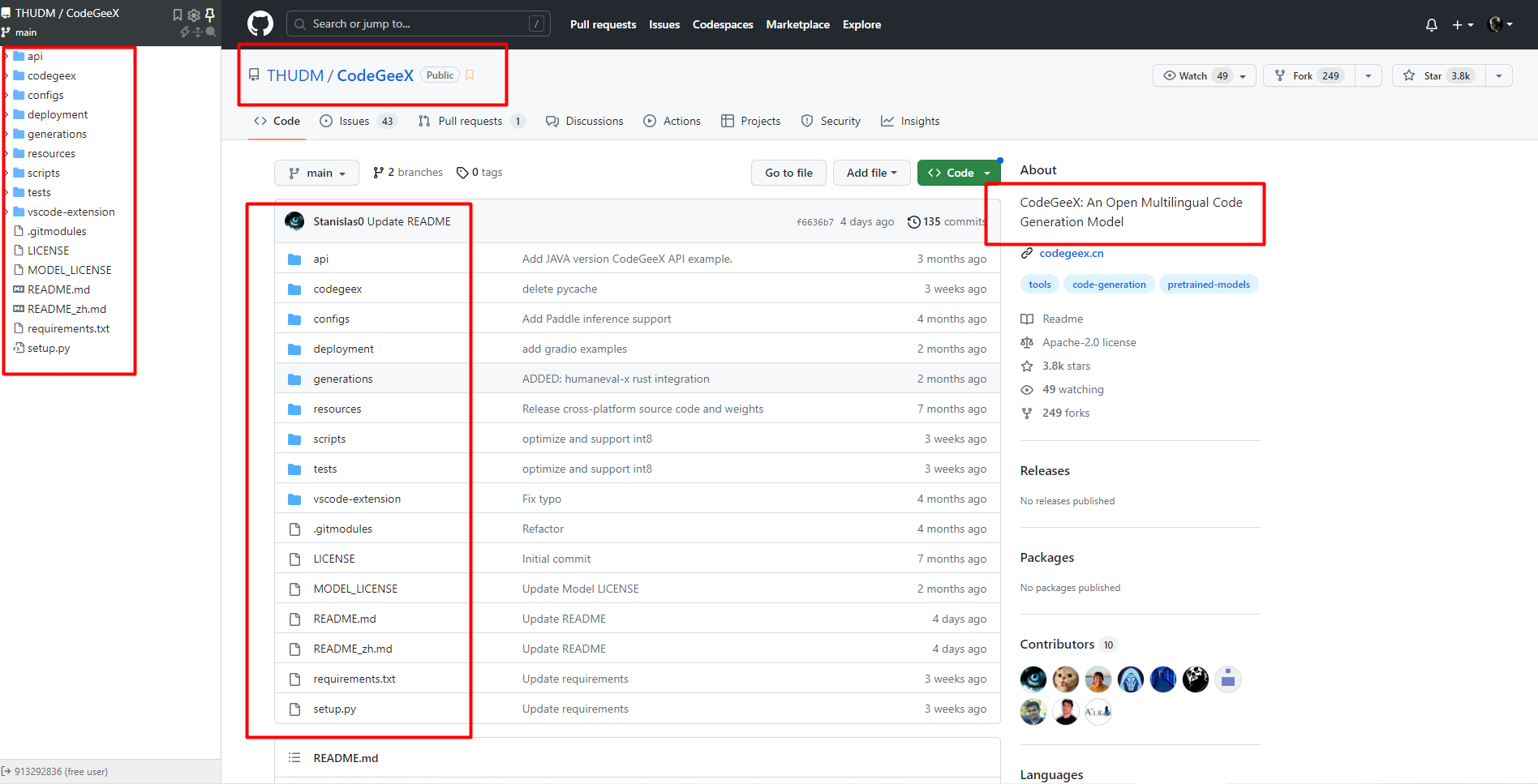1538x784 pixels.
Task: Click the README outline list icon
Action: coord(294,758)
